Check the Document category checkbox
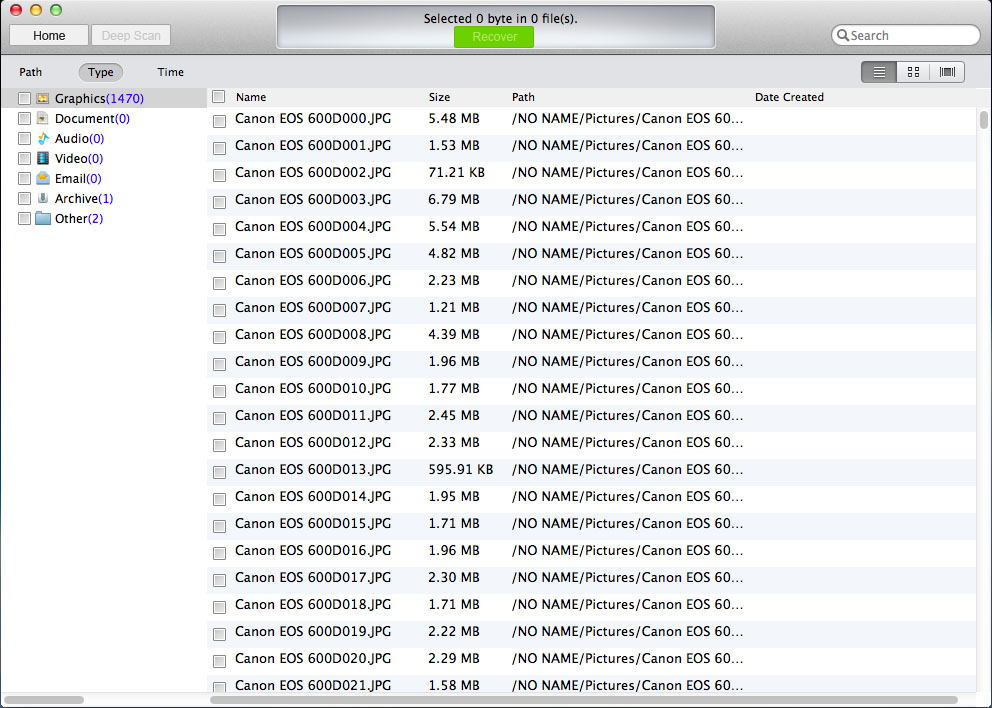992x708 pixels. point(24,118)
